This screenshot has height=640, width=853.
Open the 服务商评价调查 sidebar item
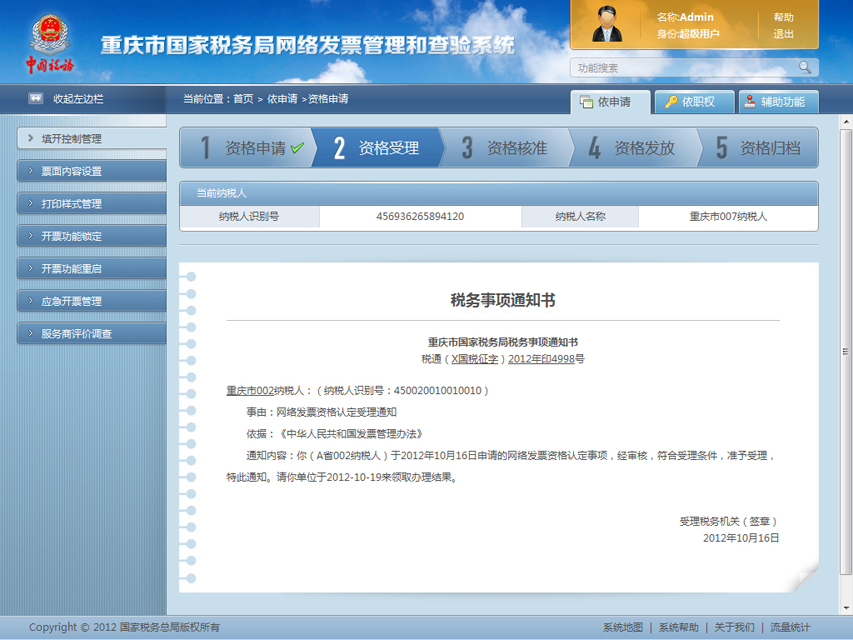[x=91, y=334]
